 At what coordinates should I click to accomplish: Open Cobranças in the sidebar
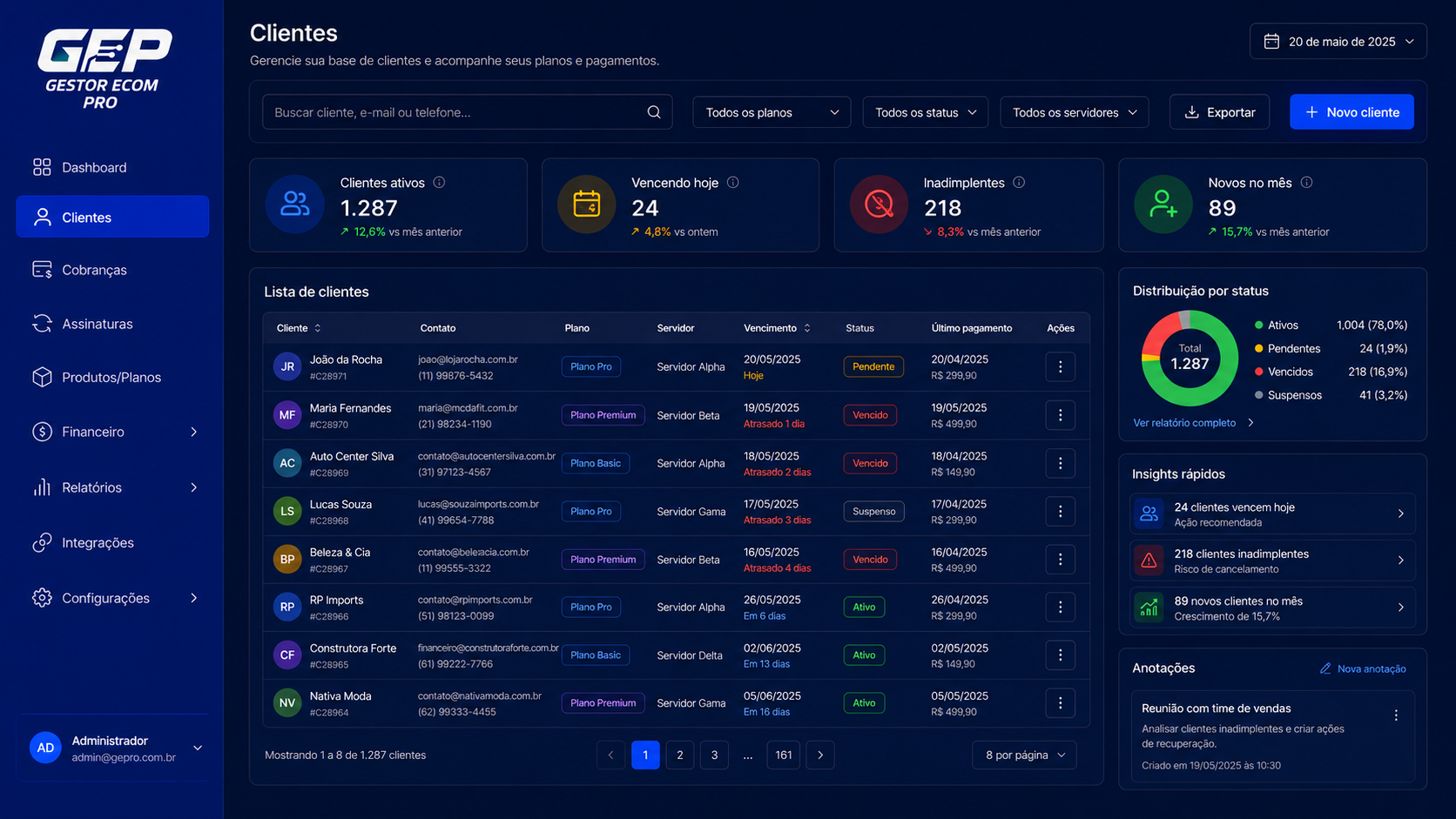click(112, 270)
